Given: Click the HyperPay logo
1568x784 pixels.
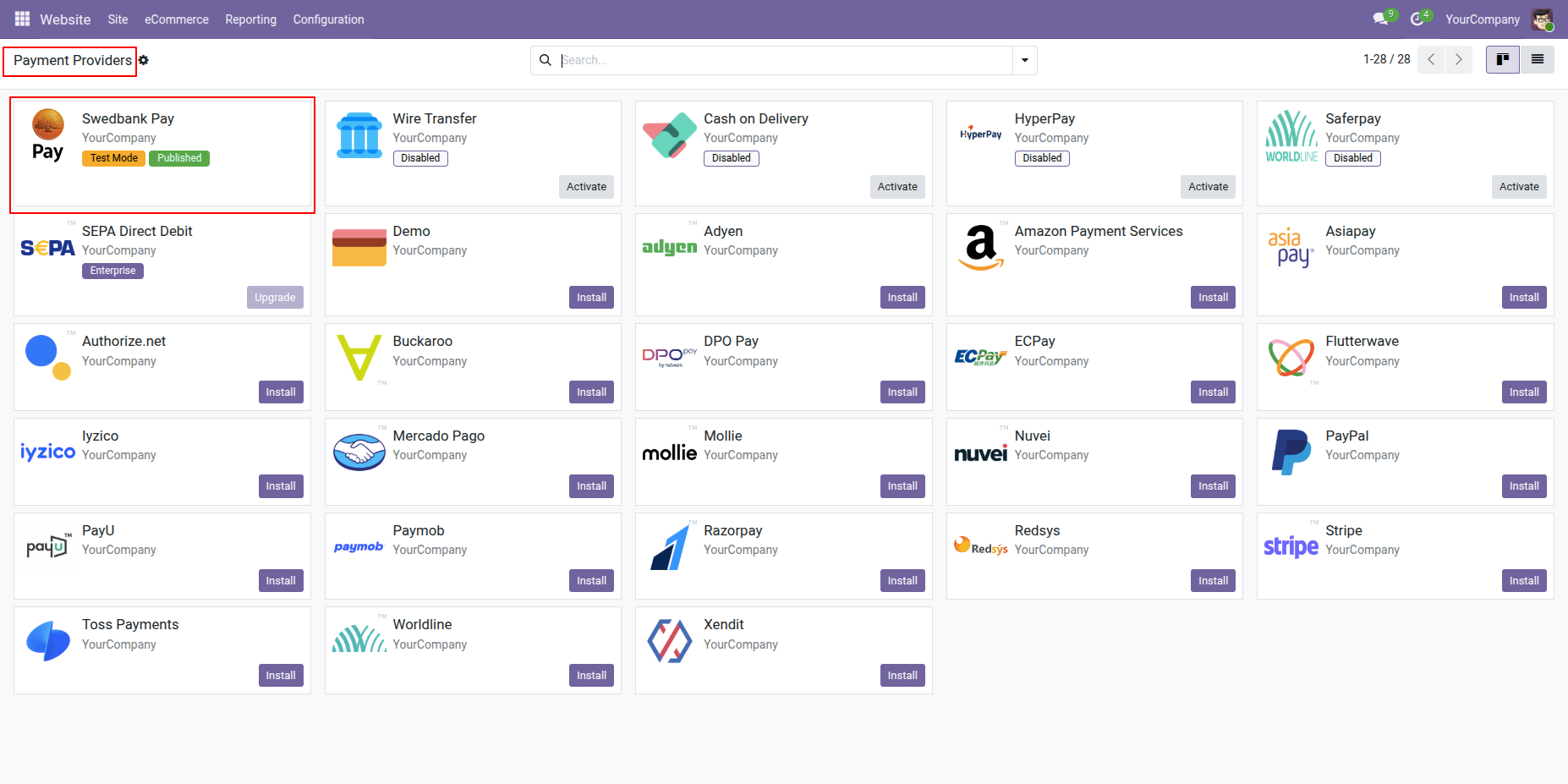Looking at the screenshot, I should (981, 134).
